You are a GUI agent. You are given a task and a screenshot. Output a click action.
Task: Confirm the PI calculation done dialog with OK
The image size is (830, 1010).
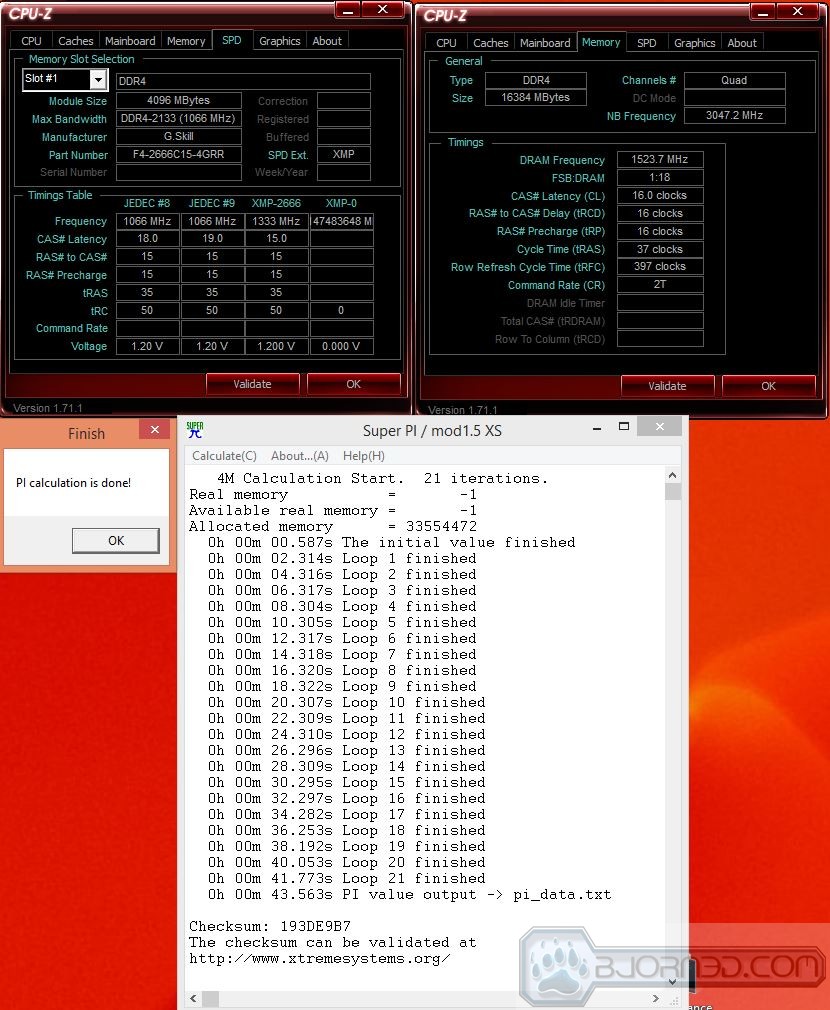coord(116,540)
